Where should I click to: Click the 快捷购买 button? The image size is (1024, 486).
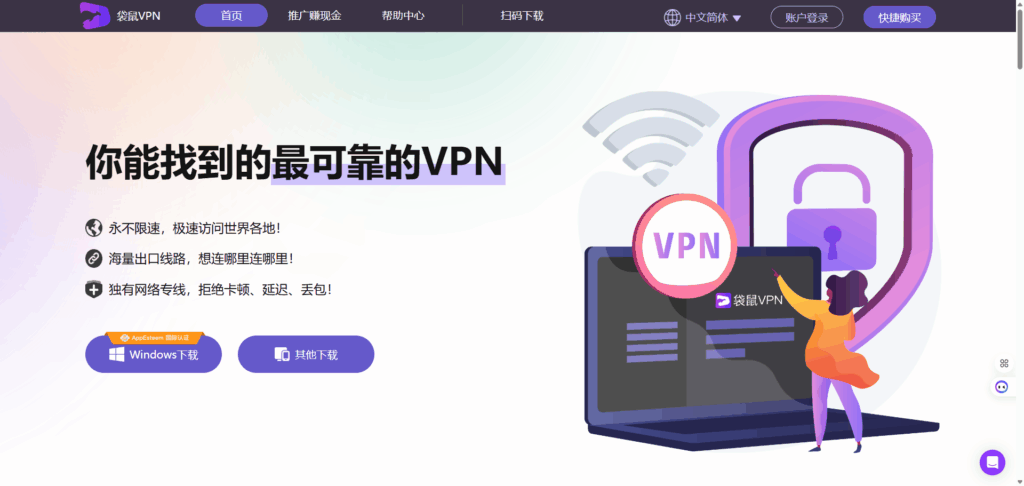[x=899, y=18]
